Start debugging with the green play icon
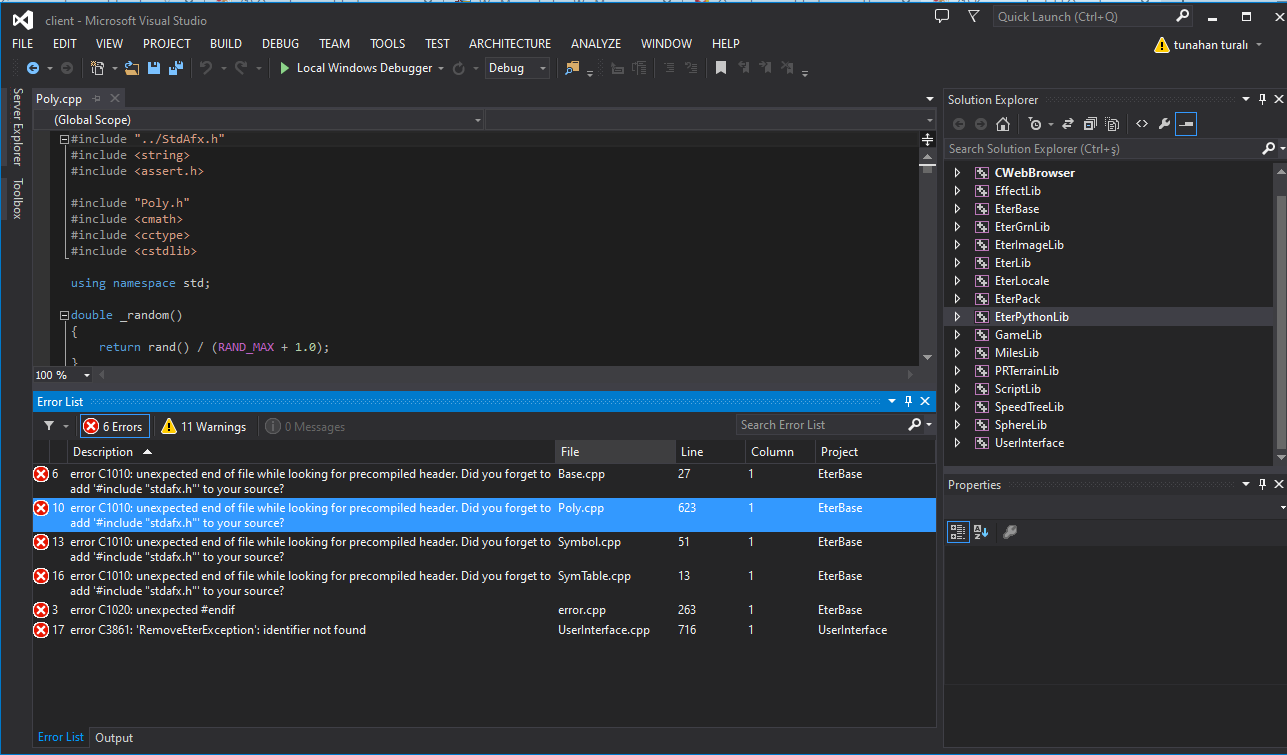 tap(285, 68)
